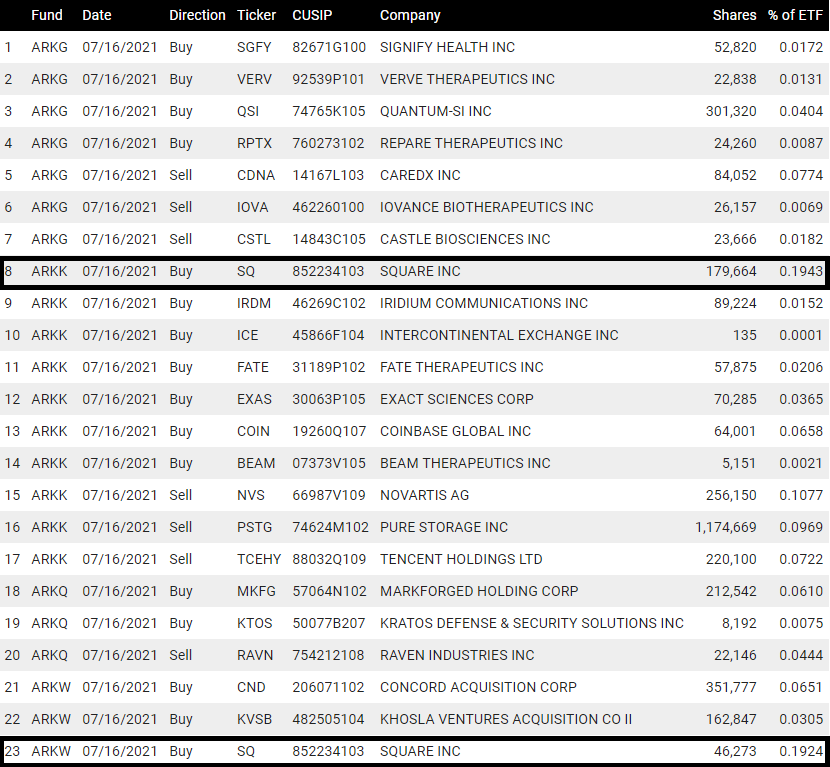Click "MARKFORGED HOLDING CORP" company name
Viewport: 830px width, 767px height.
point(479,591)
